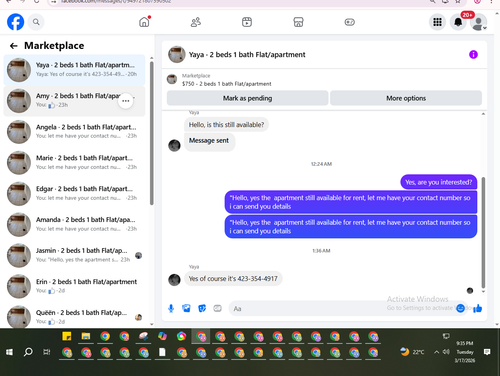
Task: Click the microphone voice clip icon
Action: (171, 308)
